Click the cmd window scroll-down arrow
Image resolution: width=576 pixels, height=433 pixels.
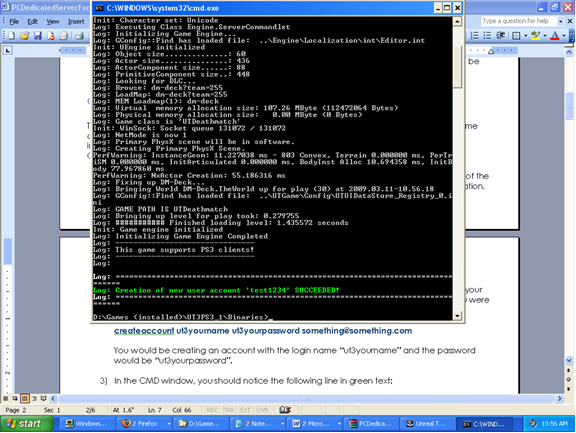[457, 315]
